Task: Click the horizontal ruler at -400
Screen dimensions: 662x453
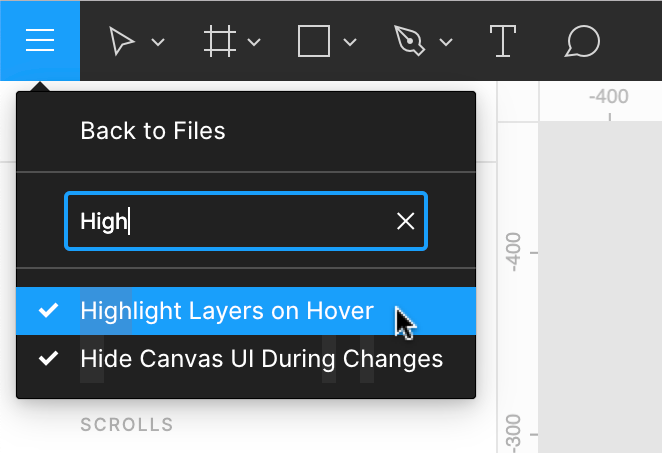Action: pyautogui.click(x=608, y=97)
